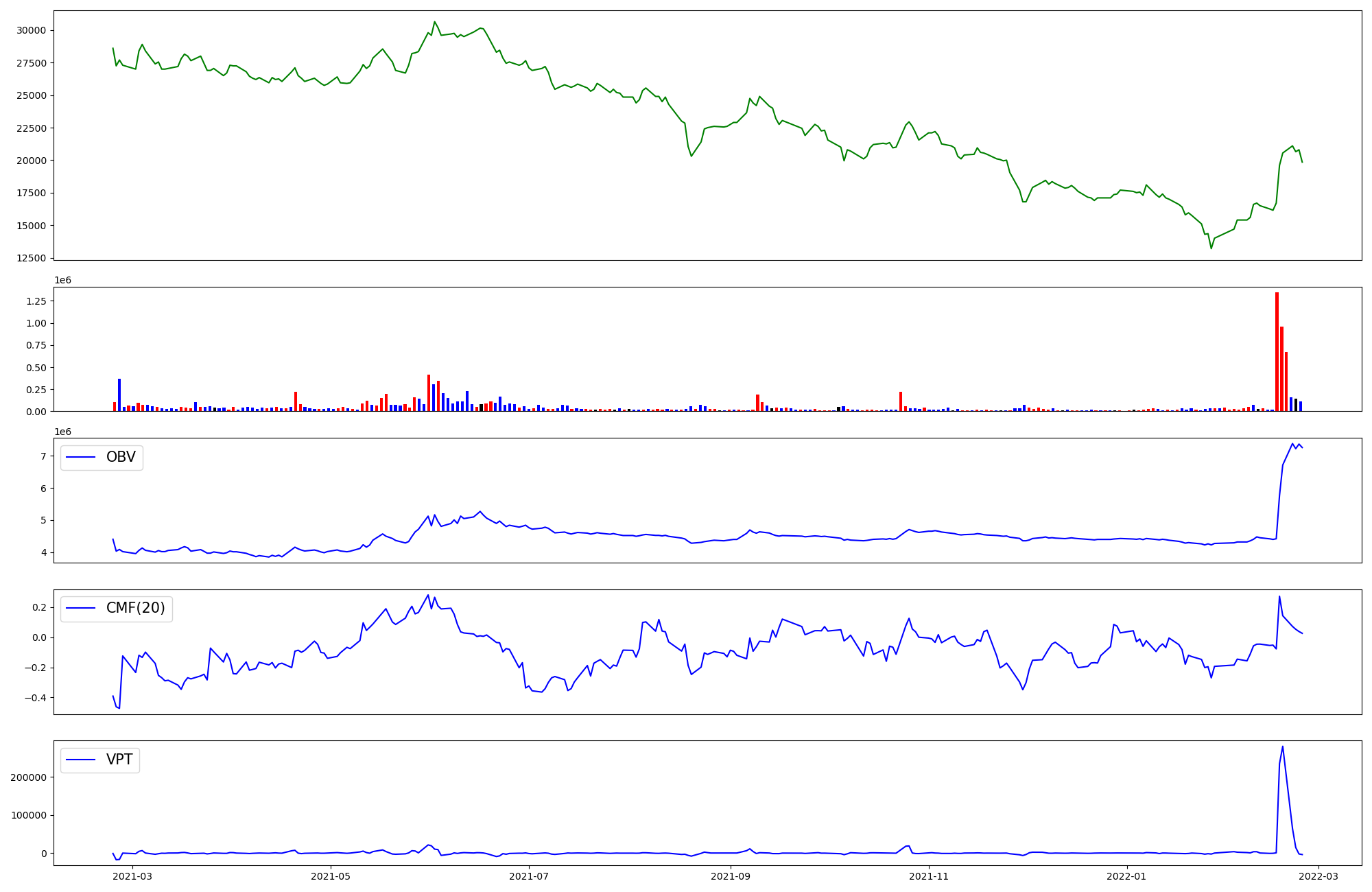Select the 2022-03 x-axis date label
Screen dimensions: 1372x892
pyautogui.click(x=1318, y=876)
